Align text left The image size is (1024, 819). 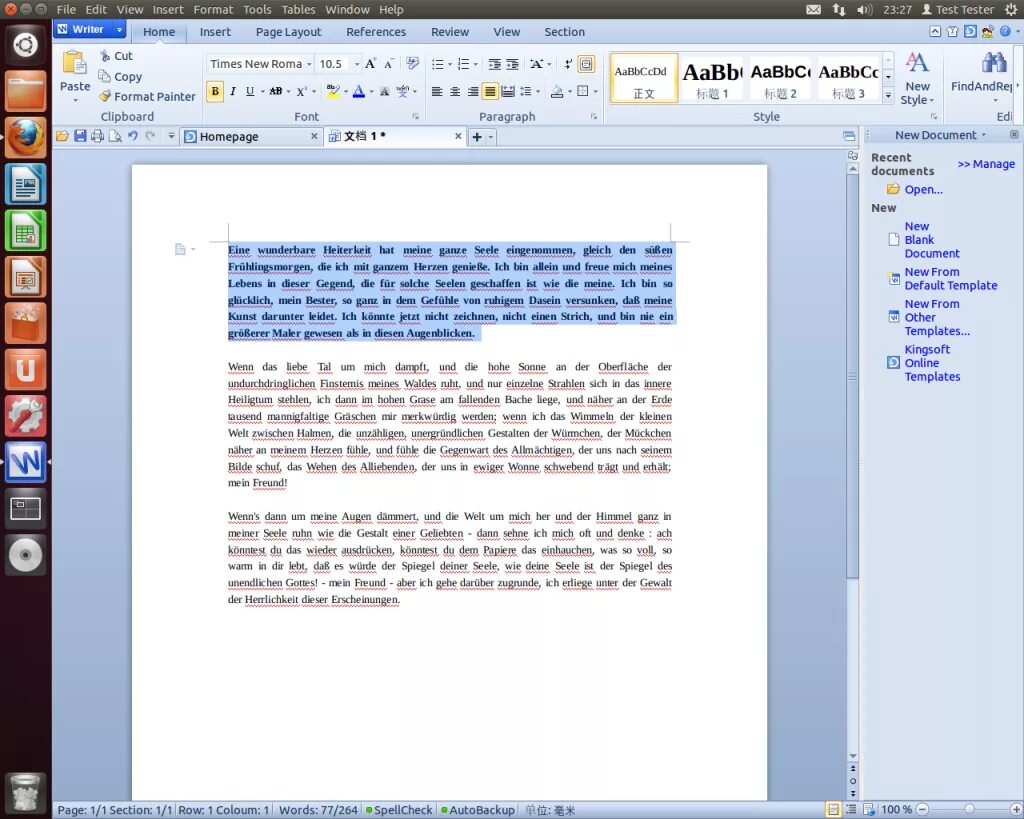click(x=437, y=91)
